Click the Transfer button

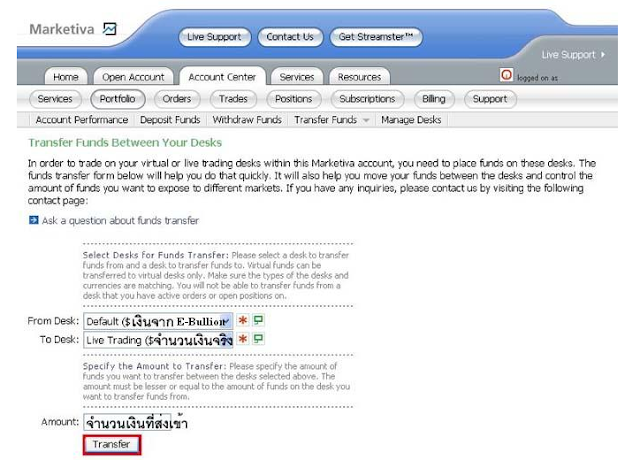point(112,444)
